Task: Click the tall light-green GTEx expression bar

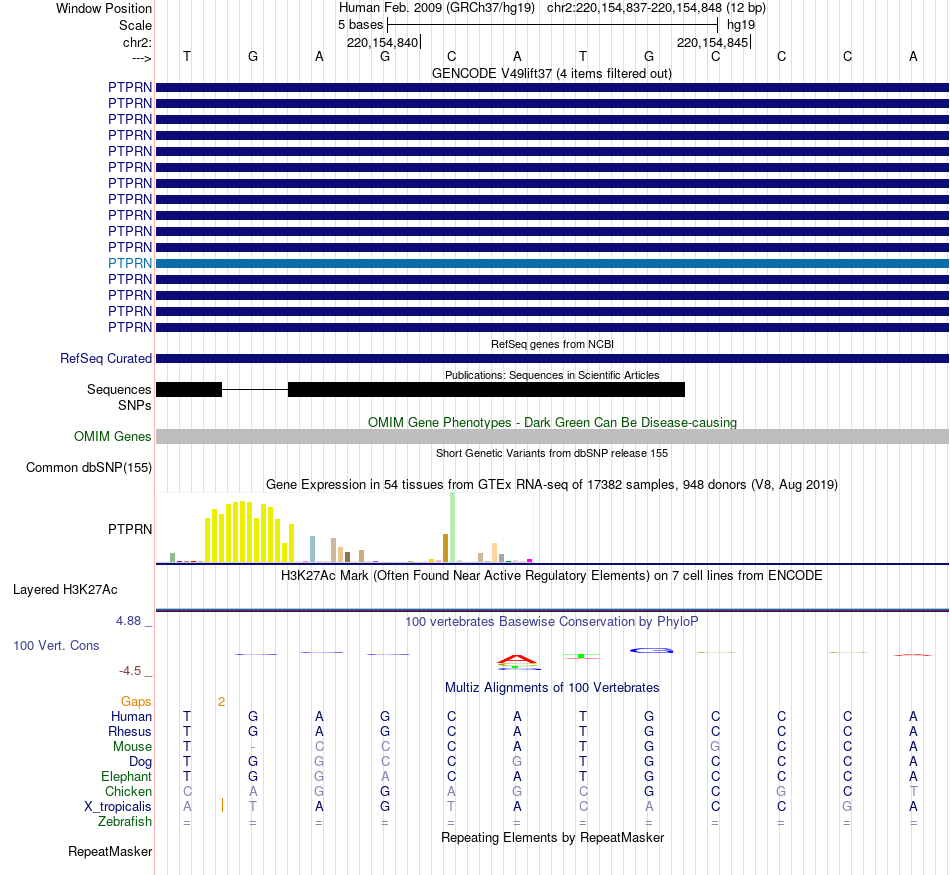Action: pos(452,527)
